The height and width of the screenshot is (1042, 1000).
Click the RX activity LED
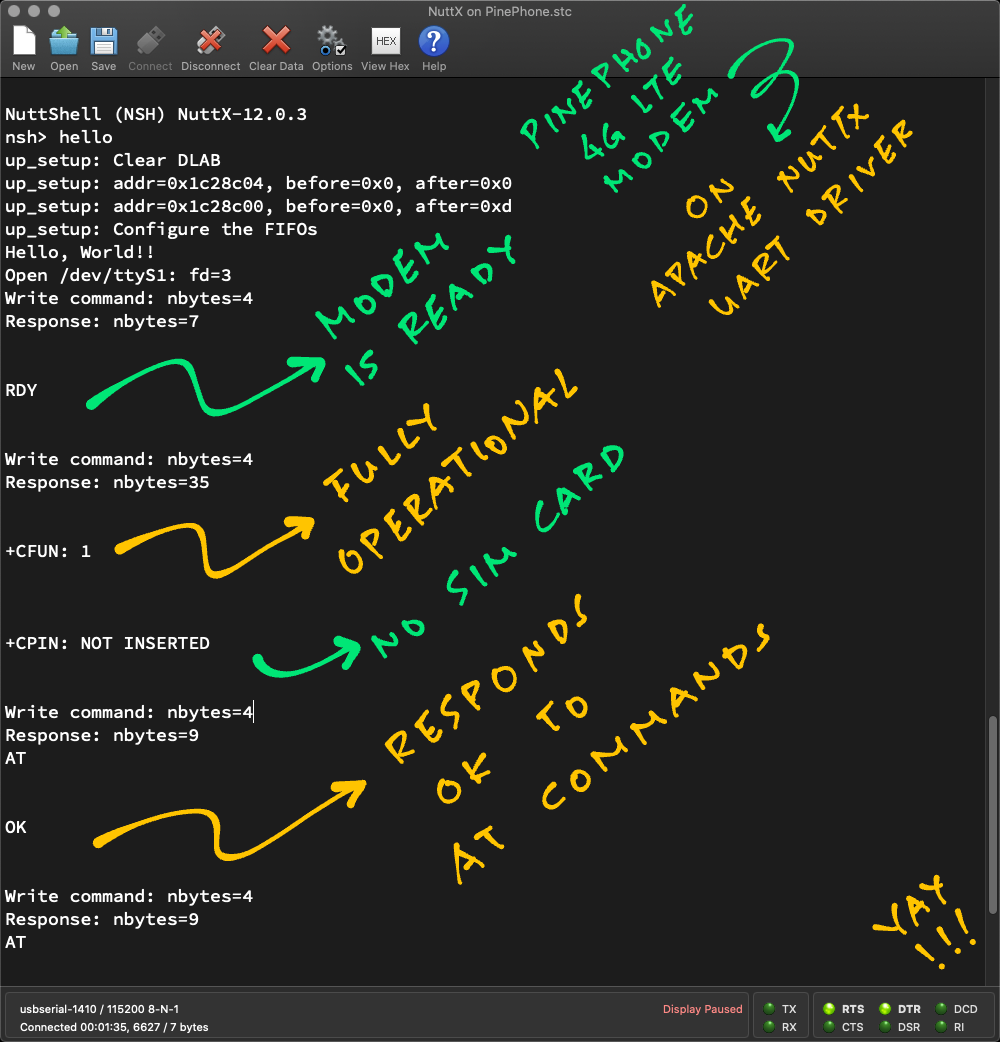pos(768,1027)
